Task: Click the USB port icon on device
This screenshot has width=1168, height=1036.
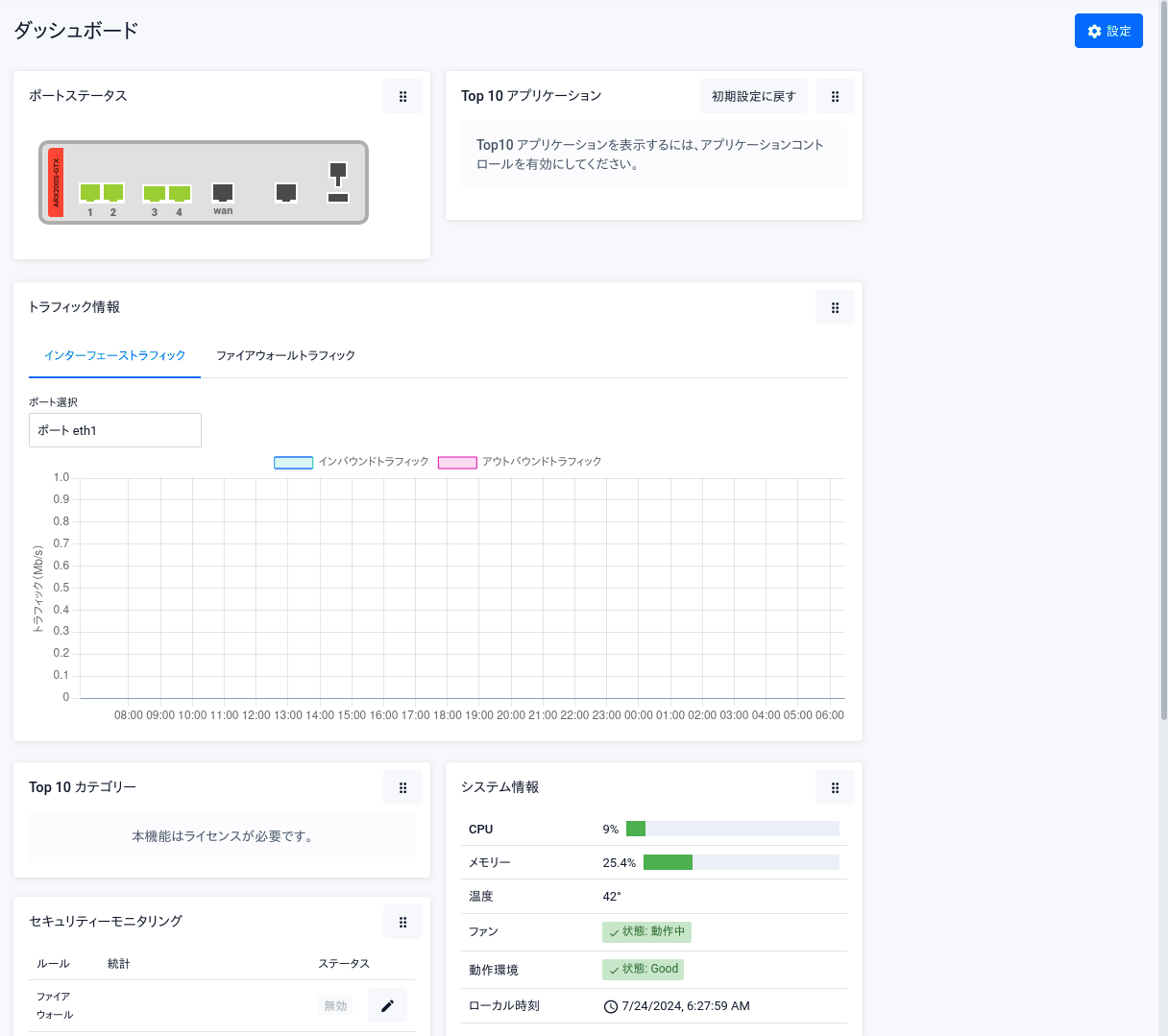Action: click(x=338, y=198)
